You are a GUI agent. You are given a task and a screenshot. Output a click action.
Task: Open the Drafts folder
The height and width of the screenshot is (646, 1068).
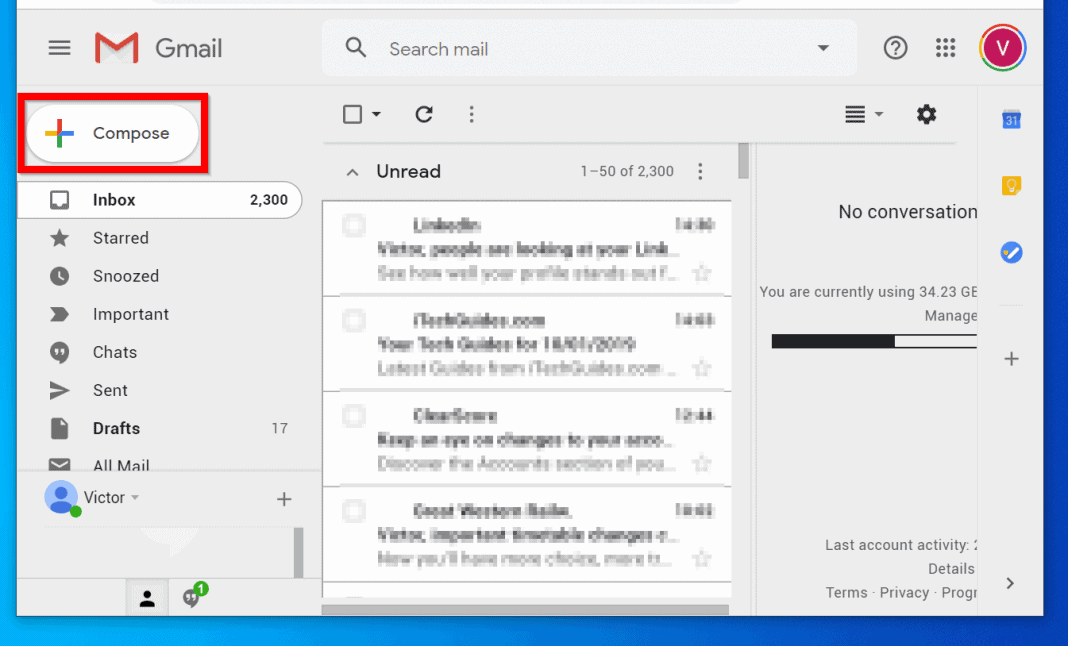[x=159, y=429]
